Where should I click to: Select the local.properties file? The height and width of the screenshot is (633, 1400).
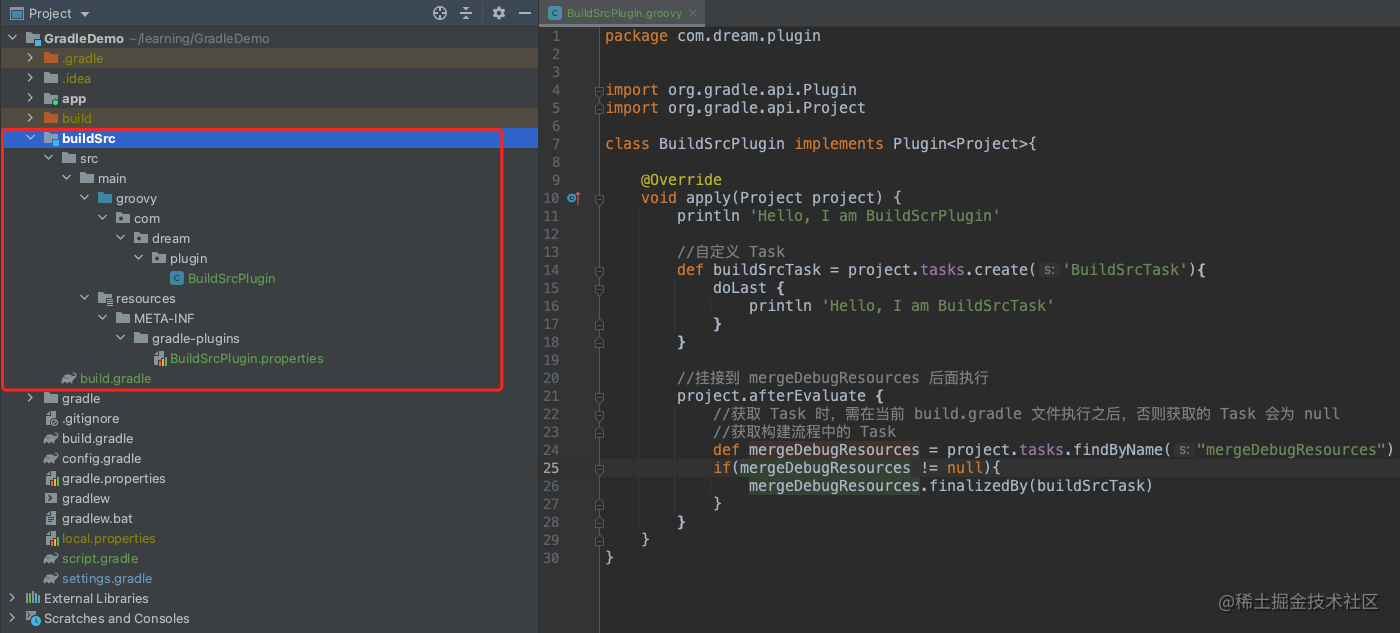(108, 538)
